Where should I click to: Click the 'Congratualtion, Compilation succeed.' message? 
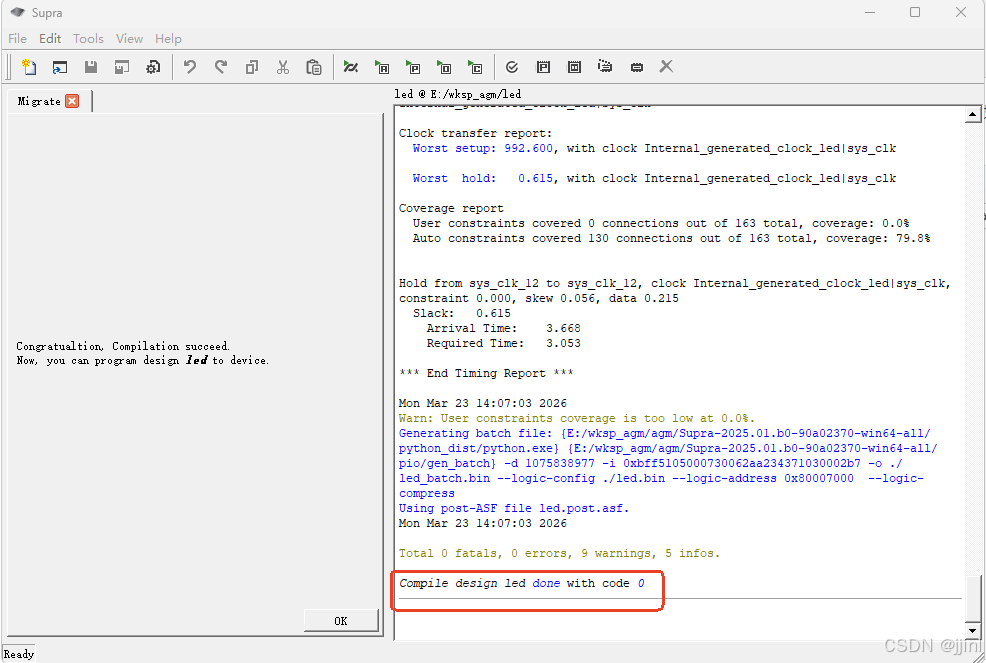[x=123, y=346]
